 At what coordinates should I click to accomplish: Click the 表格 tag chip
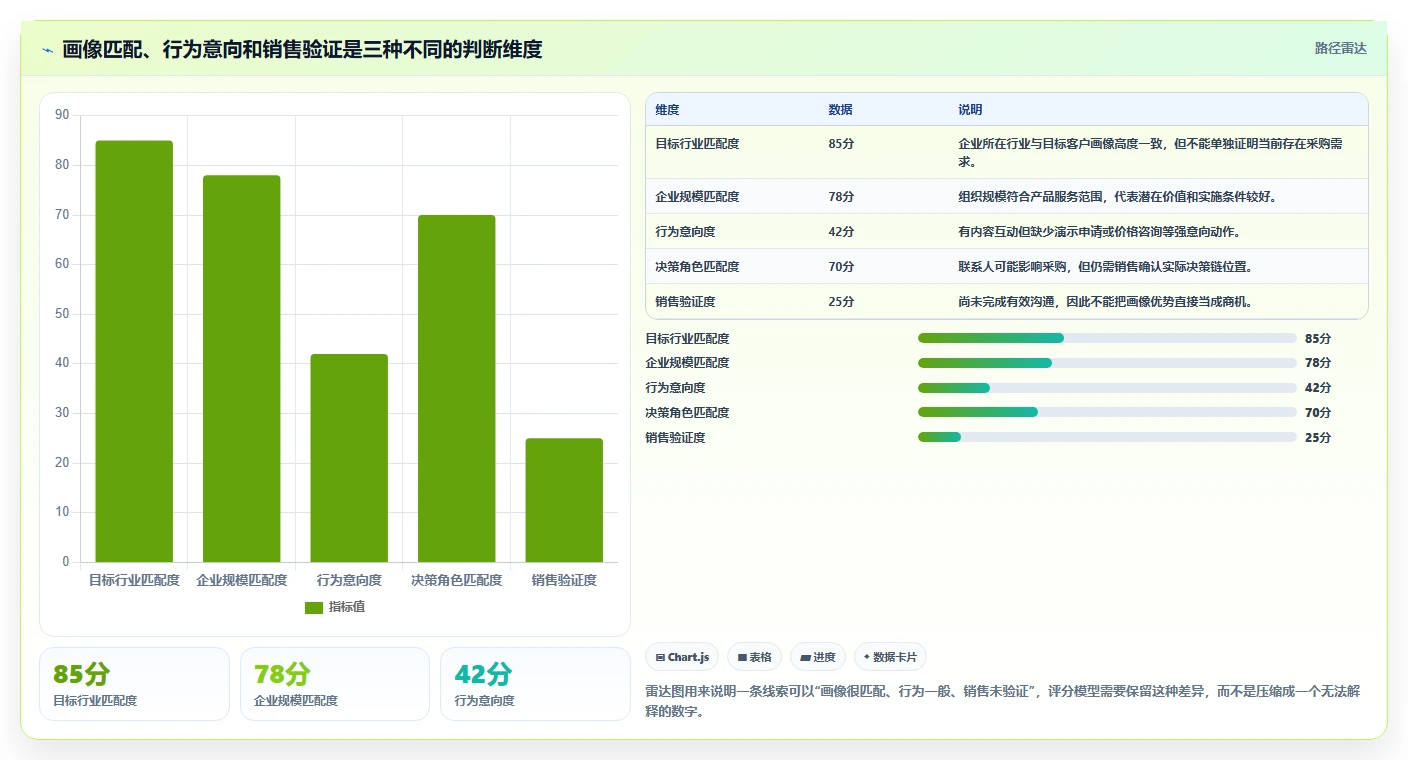click(755, 657)
